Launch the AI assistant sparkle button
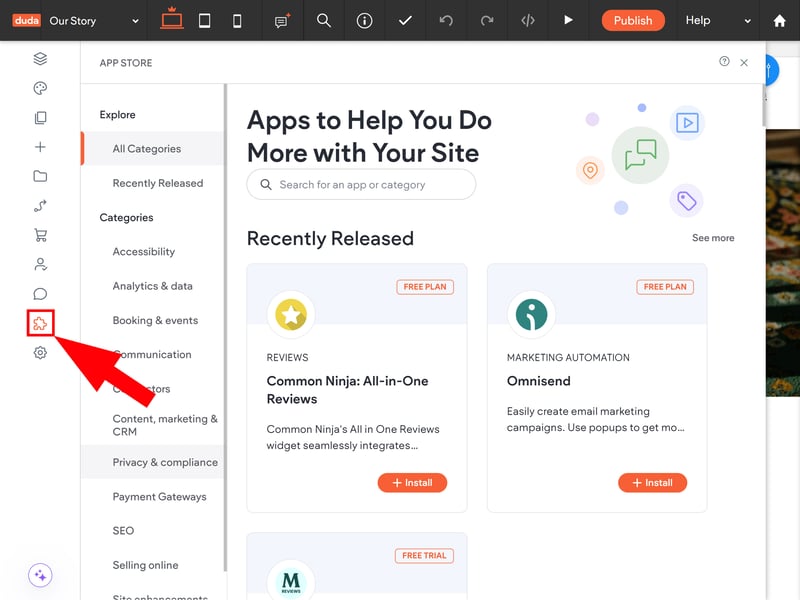Viewport: 800px width, 600px height. (x=40, y=576)
